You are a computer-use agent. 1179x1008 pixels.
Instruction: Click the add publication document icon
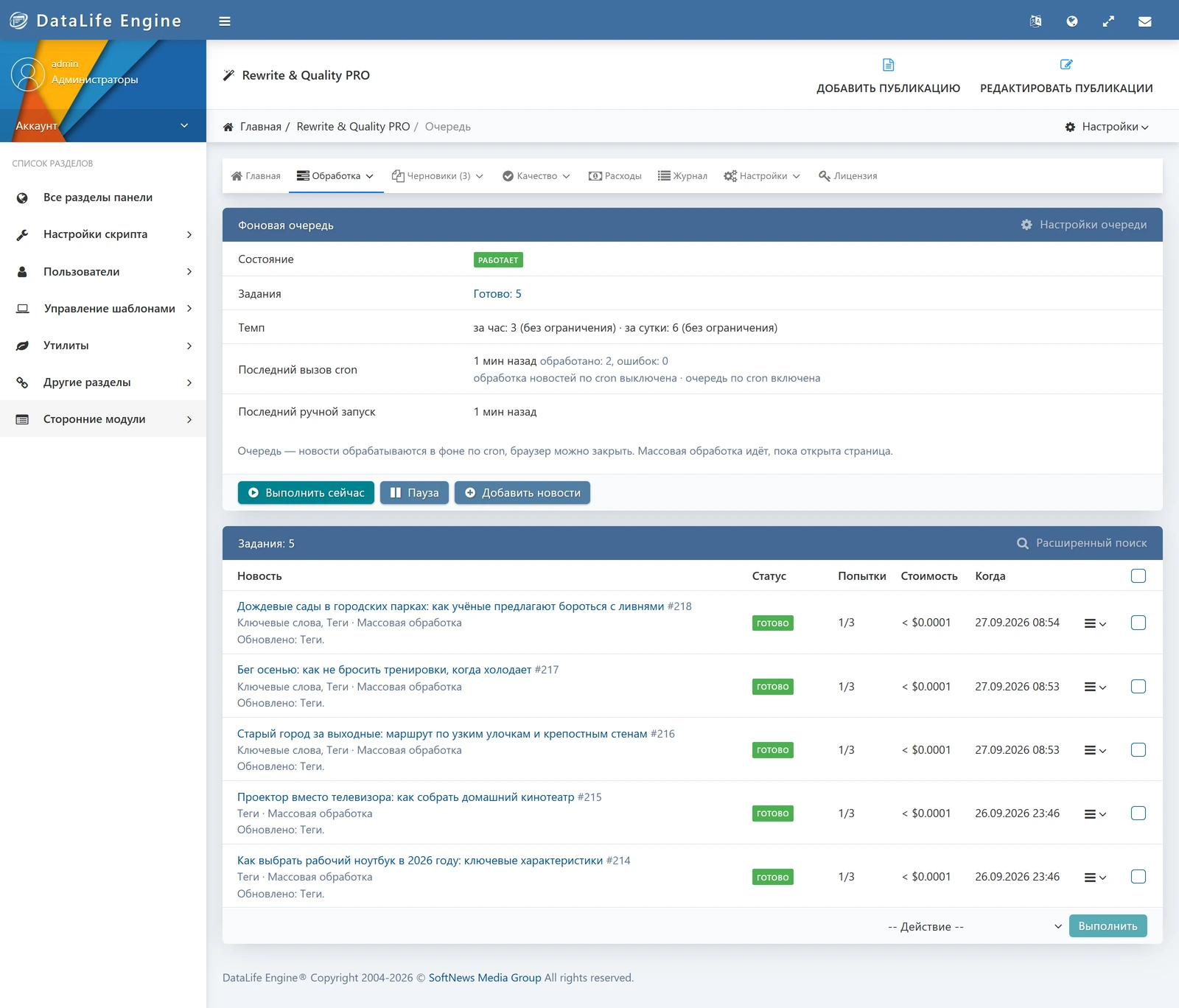click(888, 65)
